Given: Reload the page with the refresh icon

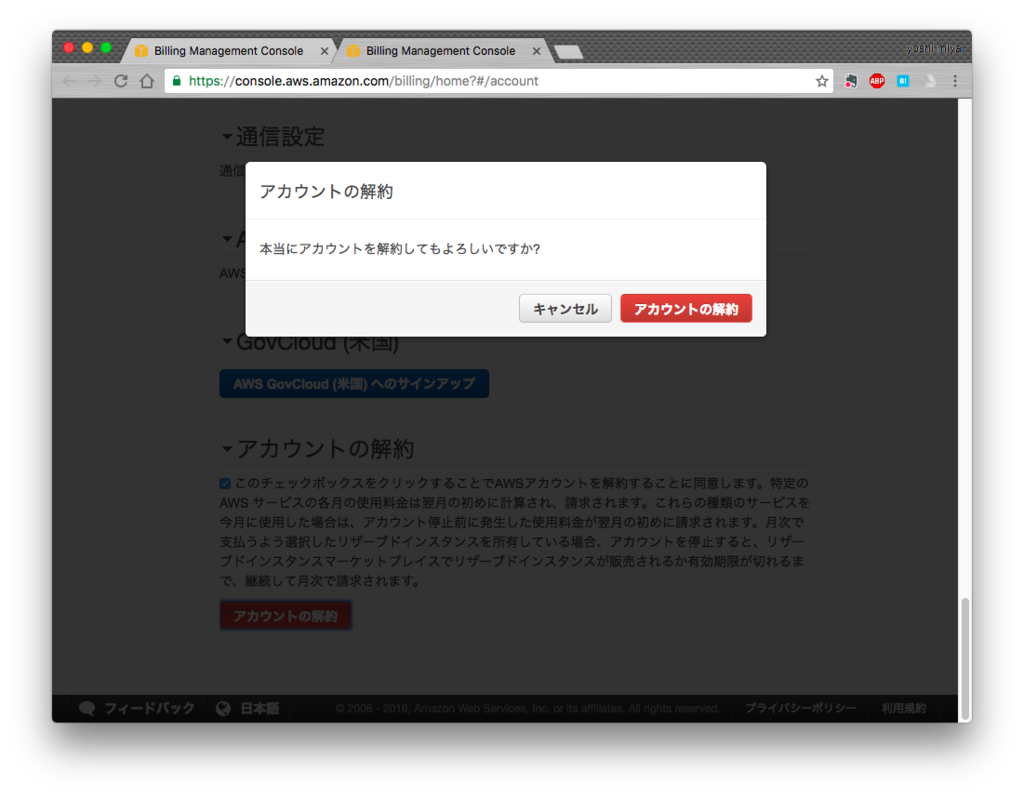Looking at the screenshot, I should pyautogui.click(x=121, y=81).
